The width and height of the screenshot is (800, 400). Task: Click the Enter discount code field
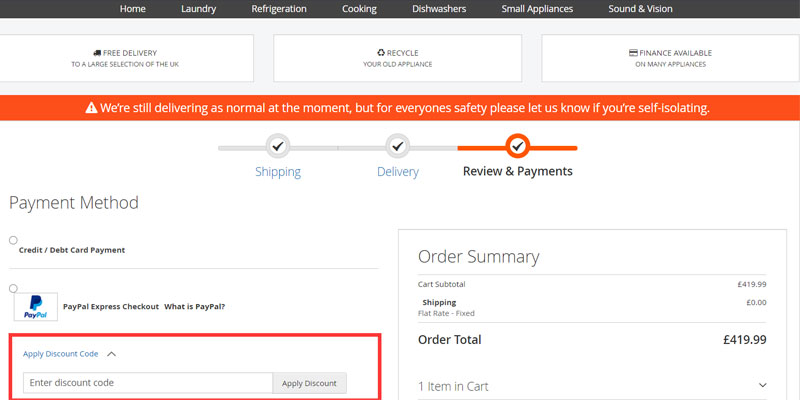[x=147, y=383]
